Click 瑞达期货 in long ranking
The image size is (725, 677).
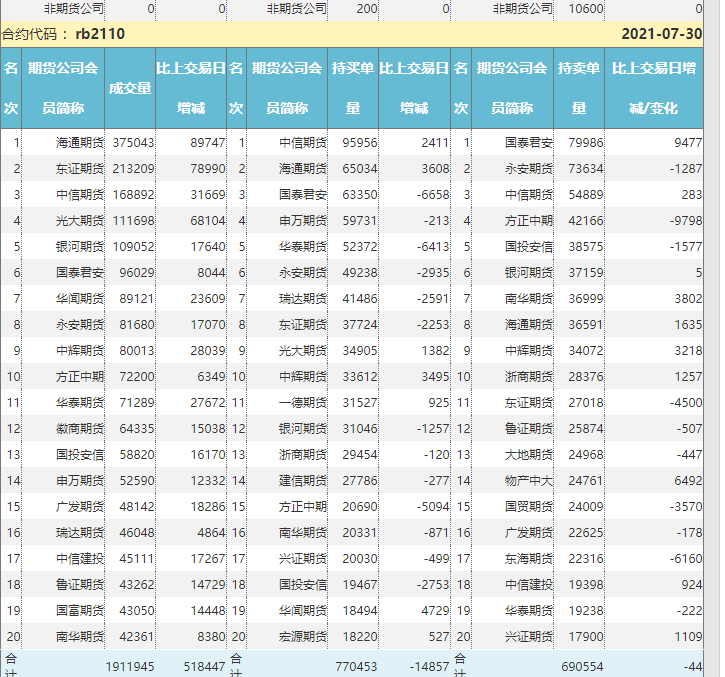pyautogui.click(x=303, y=299)
